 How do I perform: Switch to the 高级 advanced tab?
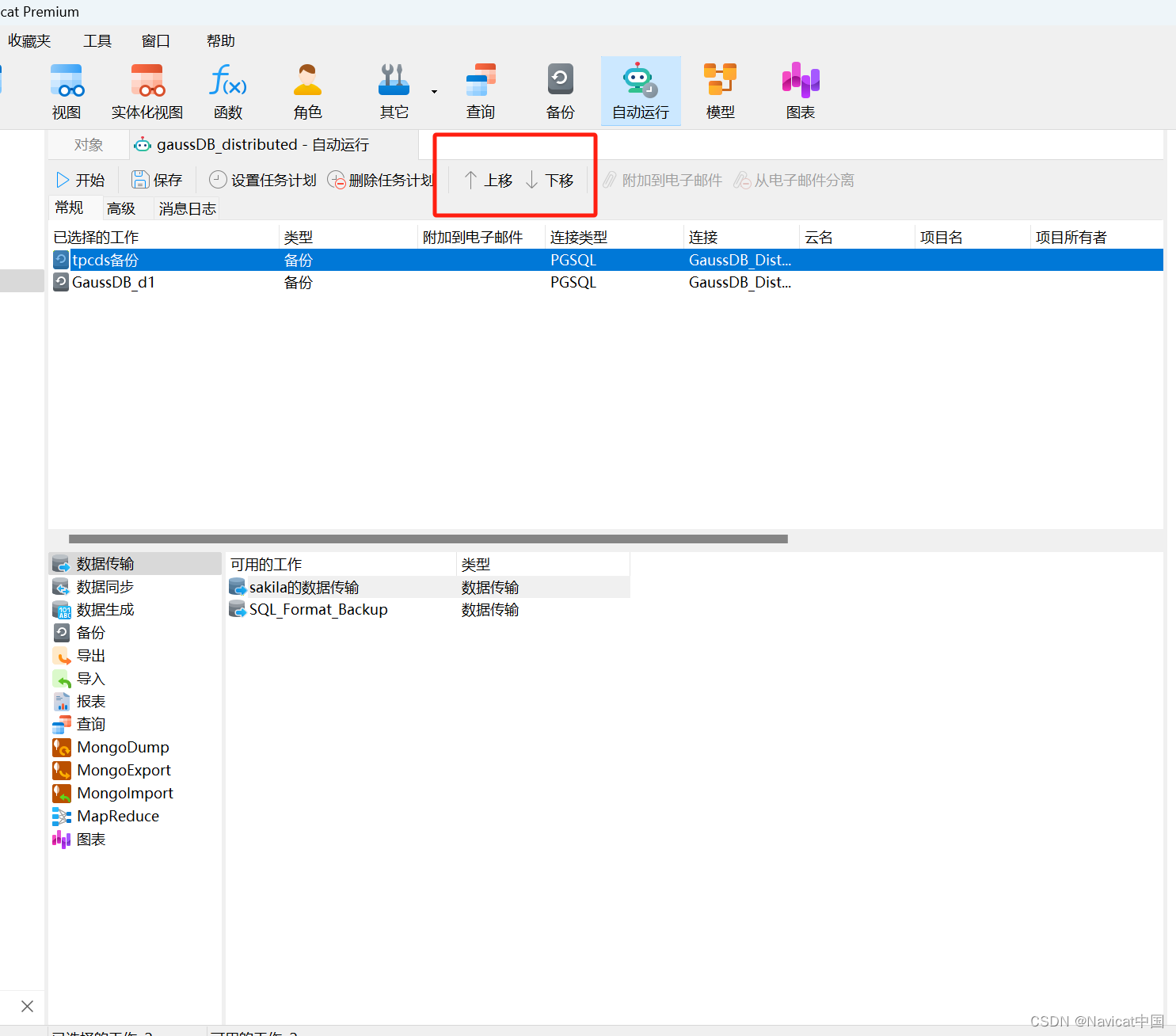click(x=121, y=208)
